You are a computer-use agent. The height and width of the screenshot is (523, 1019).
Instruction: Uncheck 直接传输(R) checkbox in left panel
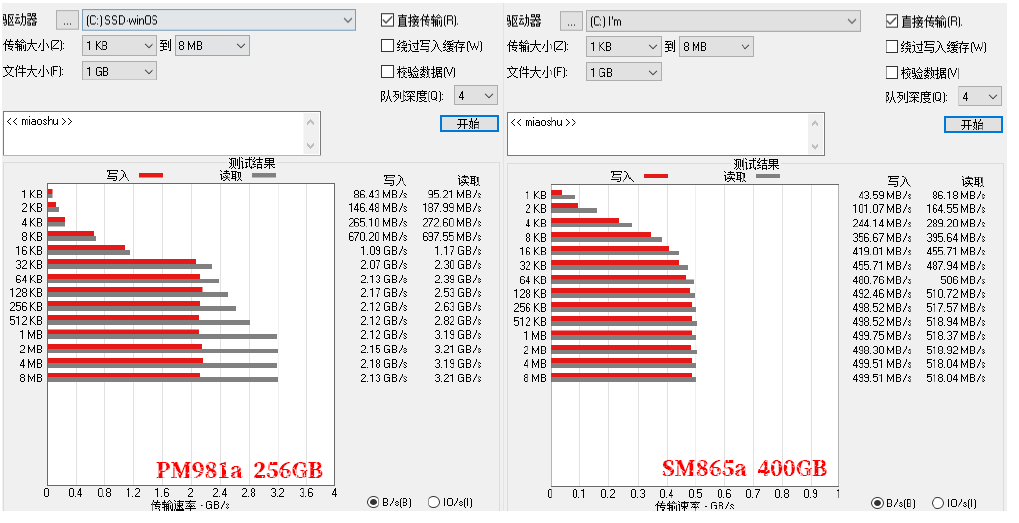[387, 20]
